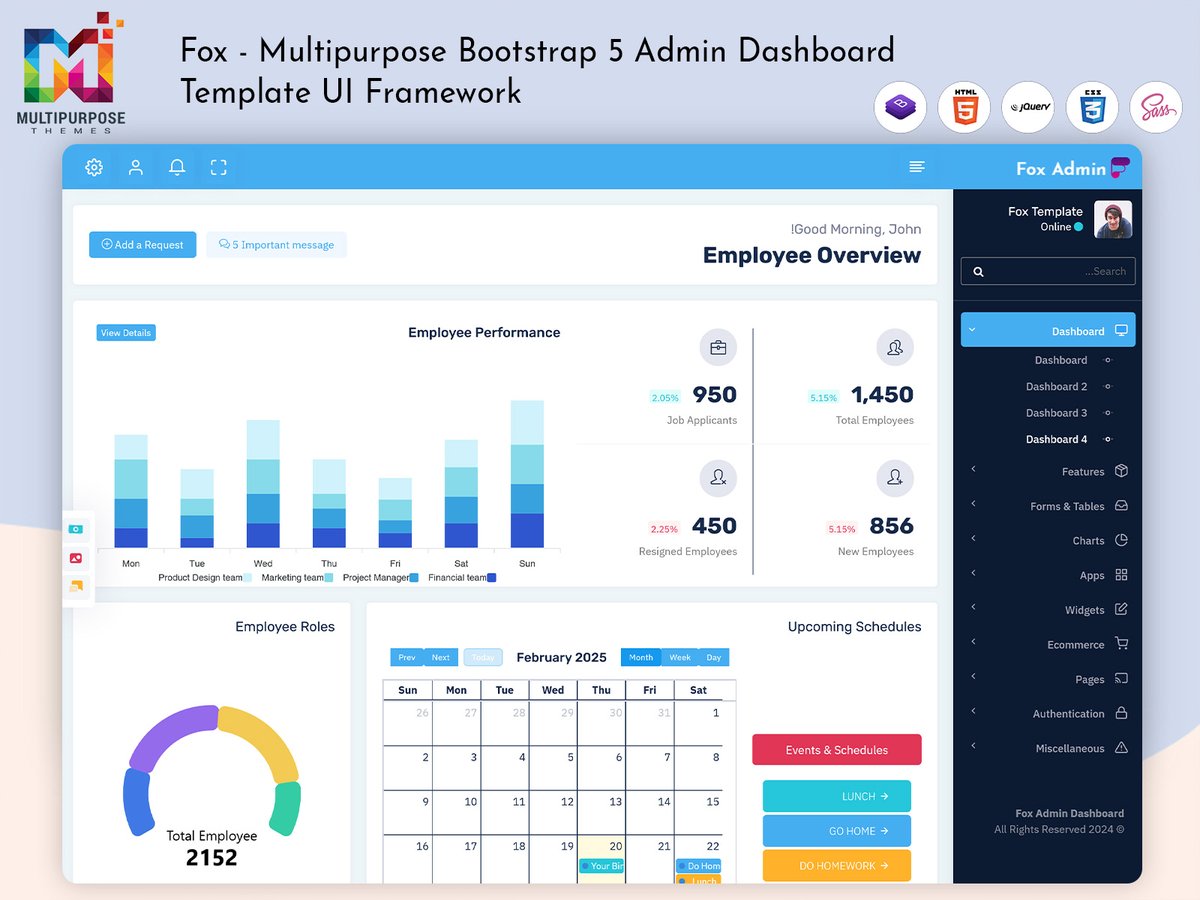
Task: Expand the Widgets menu chevron
Action: point(973,607)
